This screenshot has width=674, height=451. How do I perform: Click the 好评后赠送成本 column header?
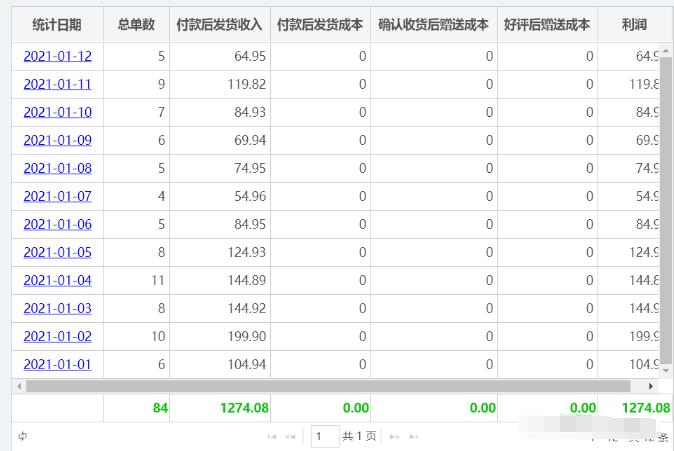pyautogui.click(x=547, y=24)
